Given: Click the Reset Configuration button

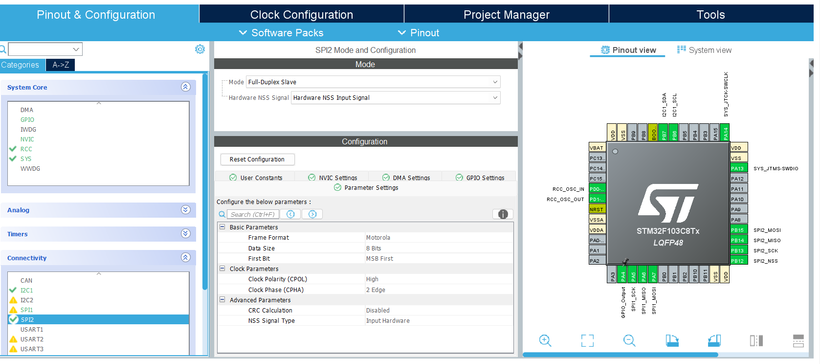Looking at the screenshot, I should (x=257, y=160).
